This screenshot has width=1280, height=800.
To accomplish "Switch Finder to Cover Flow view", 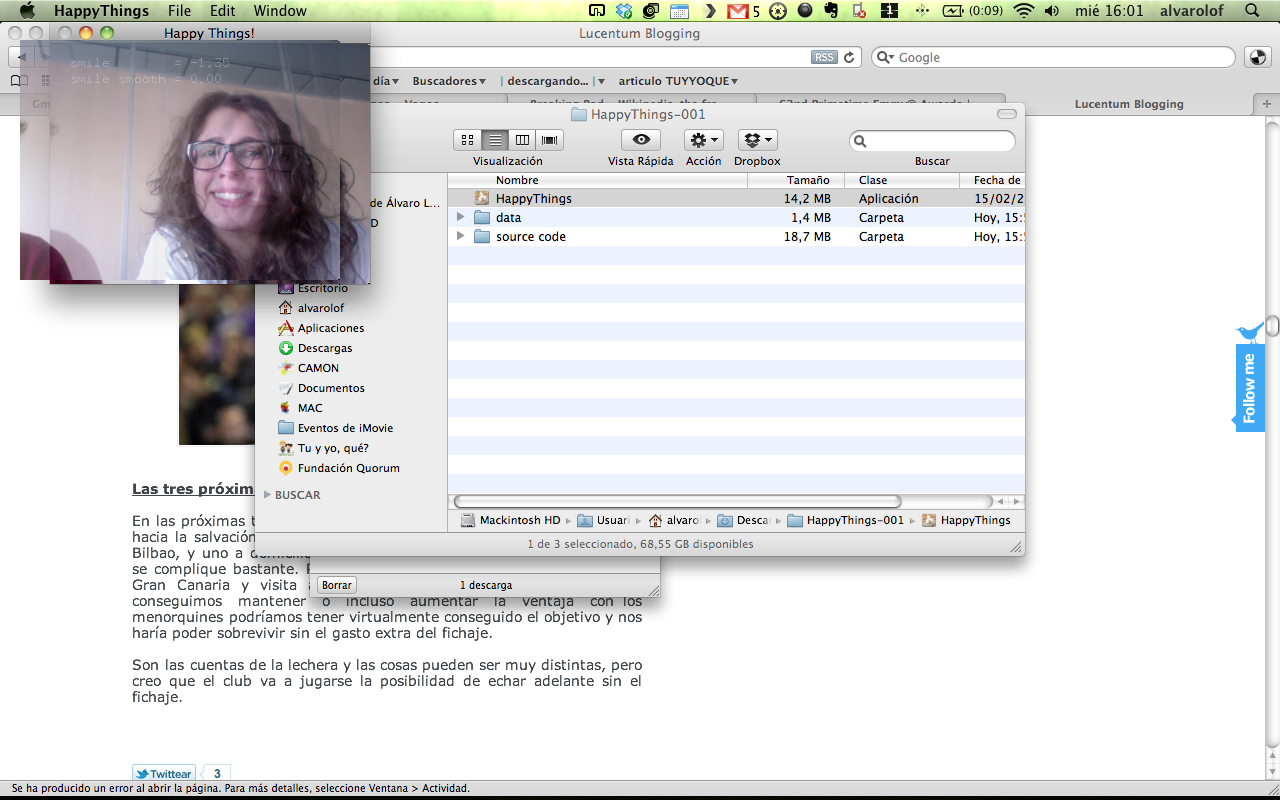I will click(549, 140).
